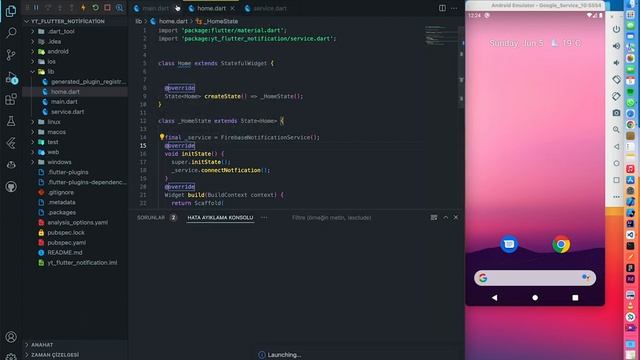The image size is (640, 360).
Task: Close the bottom panel
Action: click(456, 218)
